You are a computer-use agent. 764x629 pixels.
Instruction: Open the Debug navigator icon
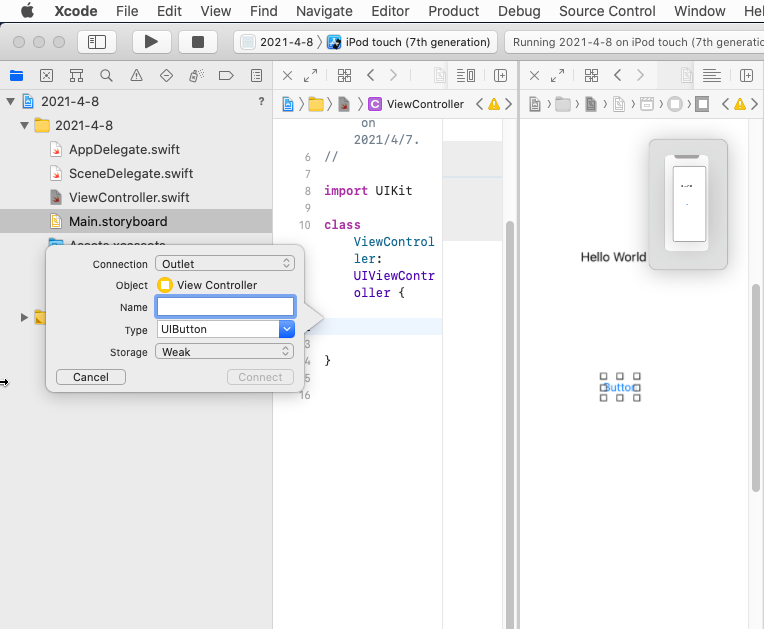(x=196, y=76)
